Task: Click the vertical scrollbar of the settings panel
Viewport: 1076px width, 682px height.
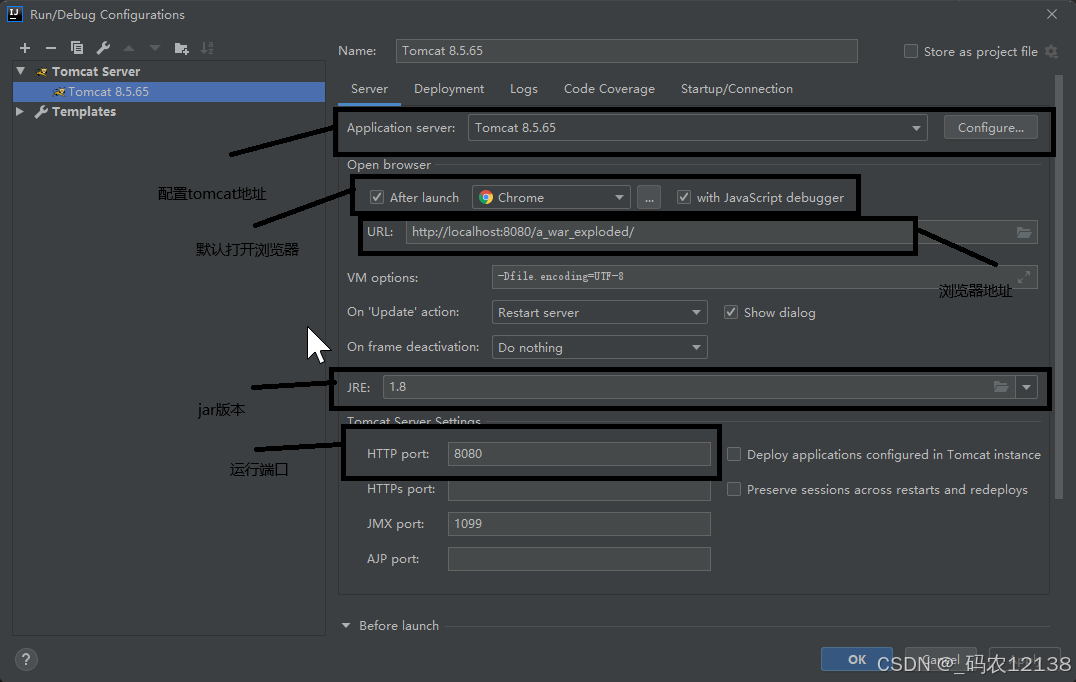Action: click(x=1058, y=288)
